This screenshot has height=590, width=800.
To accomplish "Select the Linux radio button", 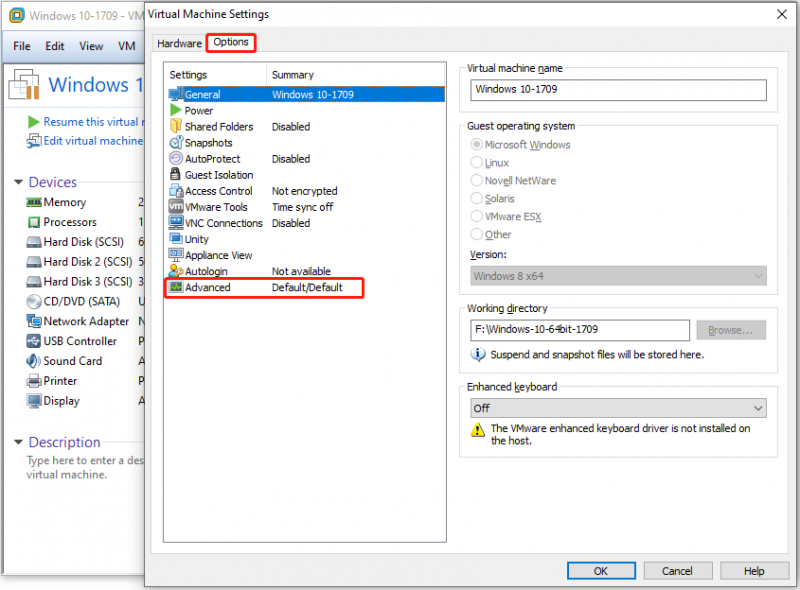I will coord(476,162).
